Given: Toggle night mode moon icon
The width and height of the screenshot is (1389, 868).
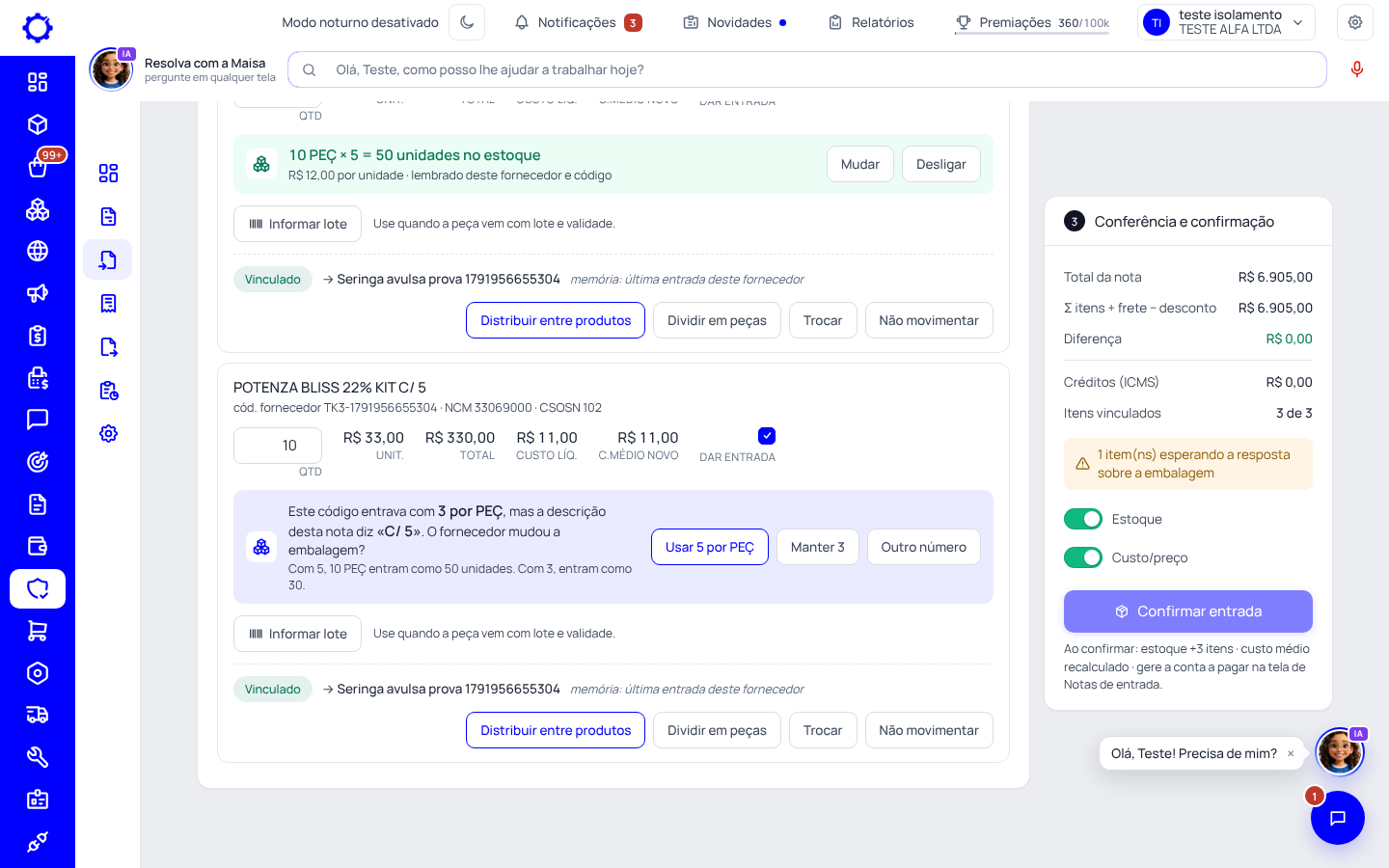Looking at the screenshot, I should coord(467,22).
